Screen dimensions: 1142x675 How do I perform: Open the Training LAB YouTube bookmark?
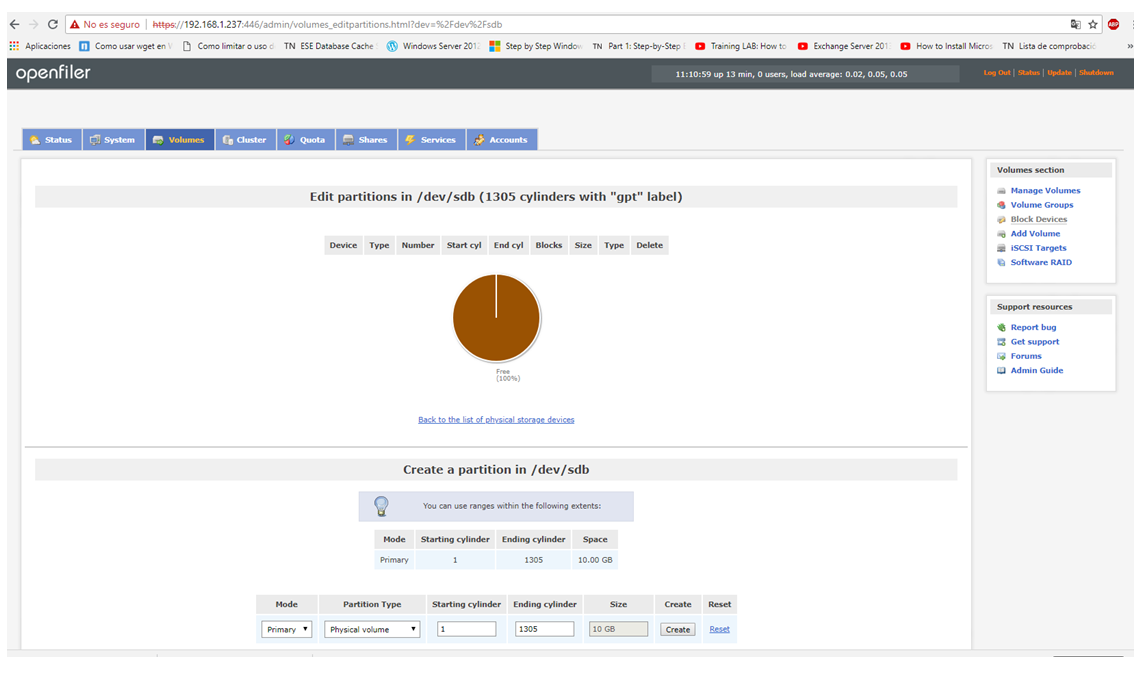(x=741, y=46)
